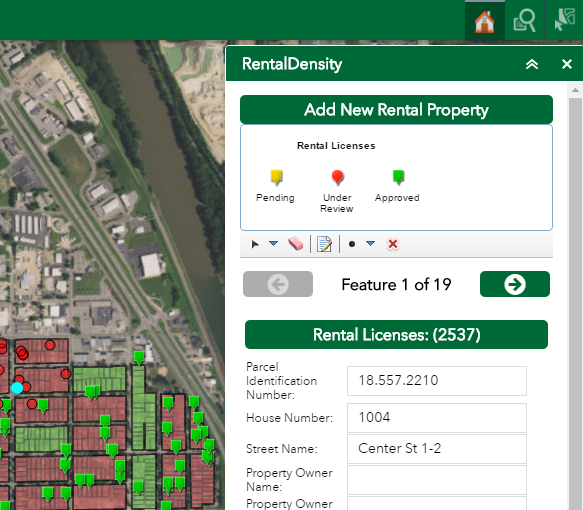The image size is (583, 510).
Task: Expand the drawing tool dropdown arrow
Action: click(x=370, y=244)
